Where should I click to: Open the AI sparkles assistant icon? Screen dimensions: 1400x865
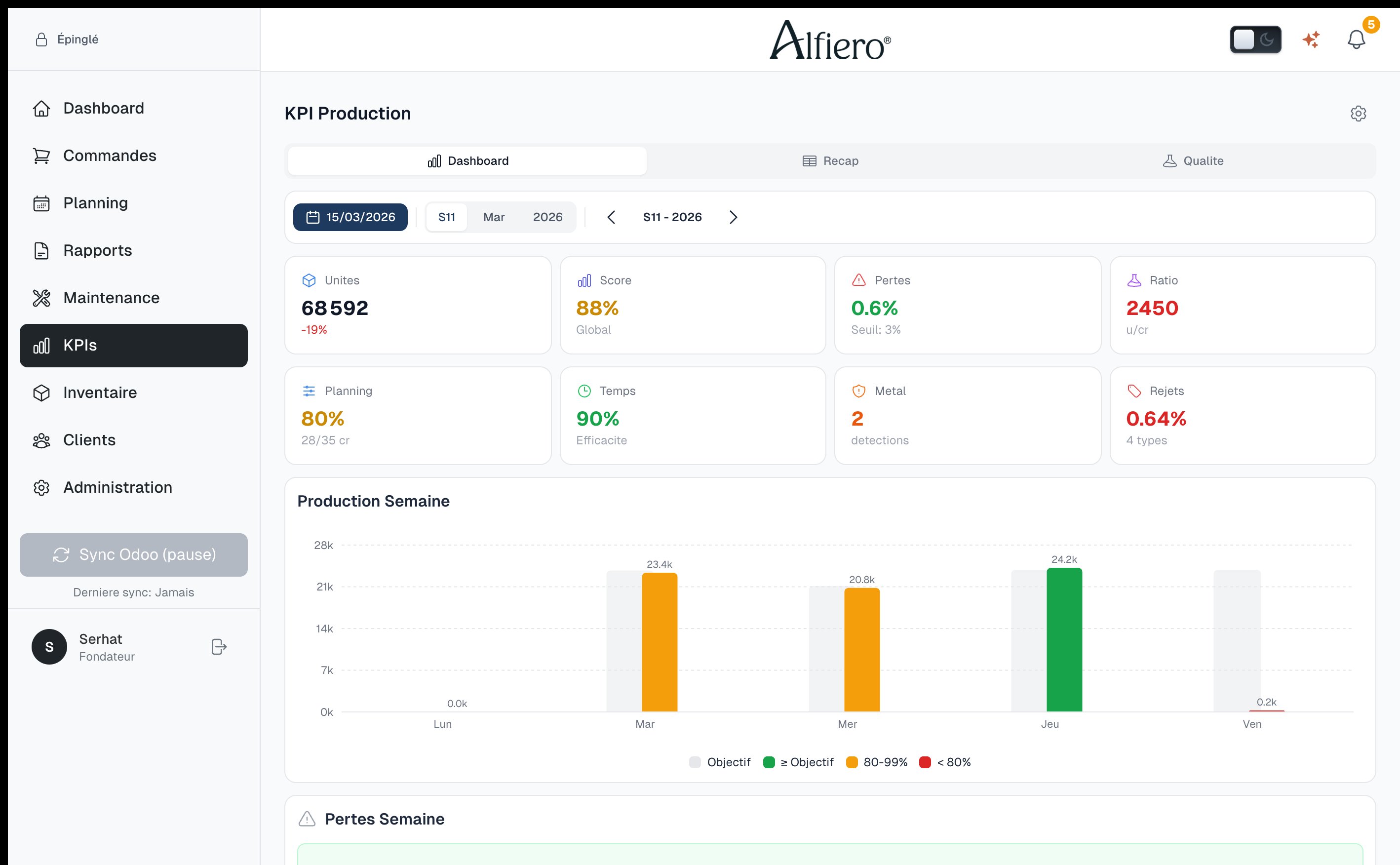[x=1311, y=39]
